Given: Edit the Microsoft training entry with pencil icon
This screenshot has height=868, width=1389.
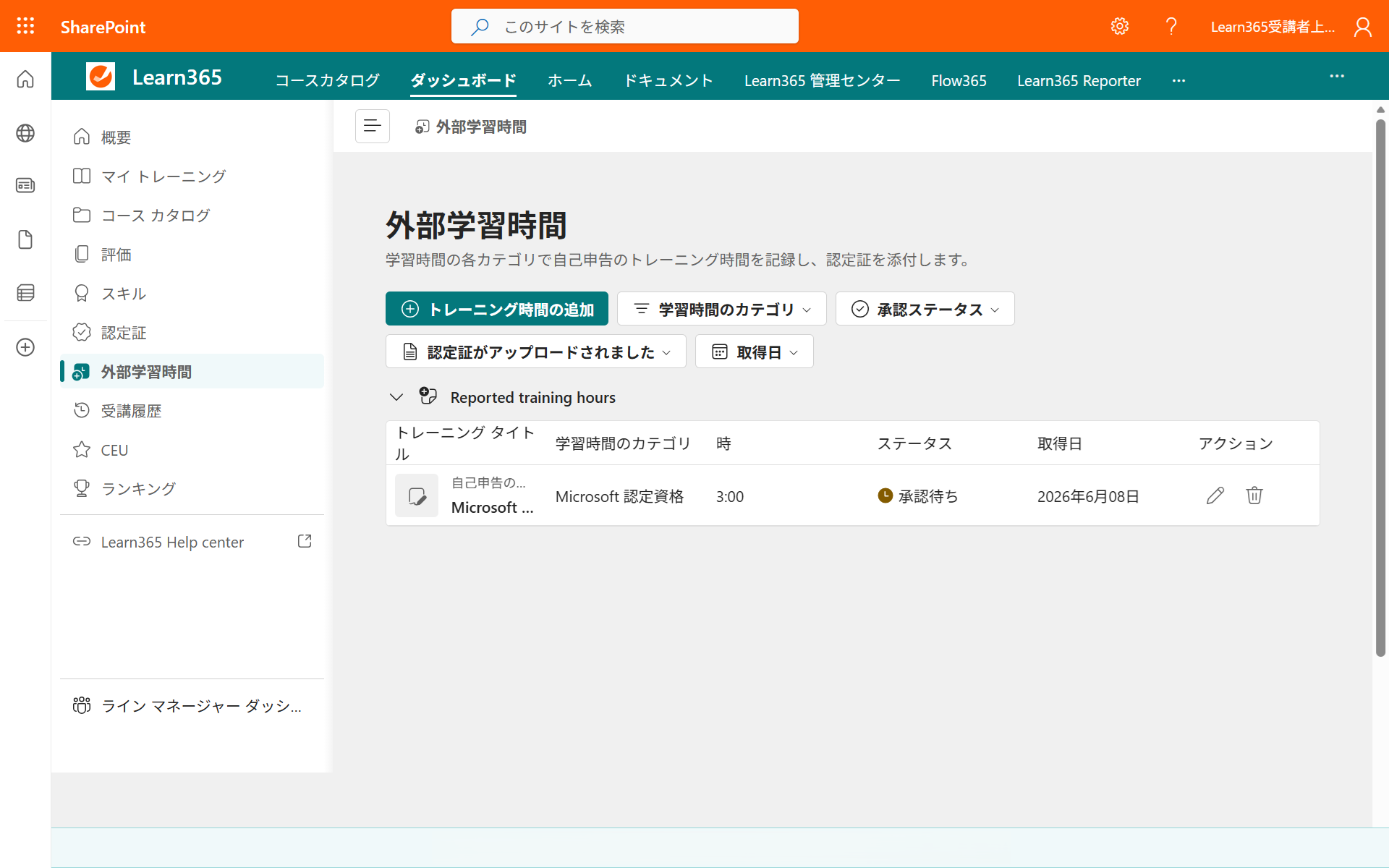Looking at the screenshot, I should point(1215,495).
